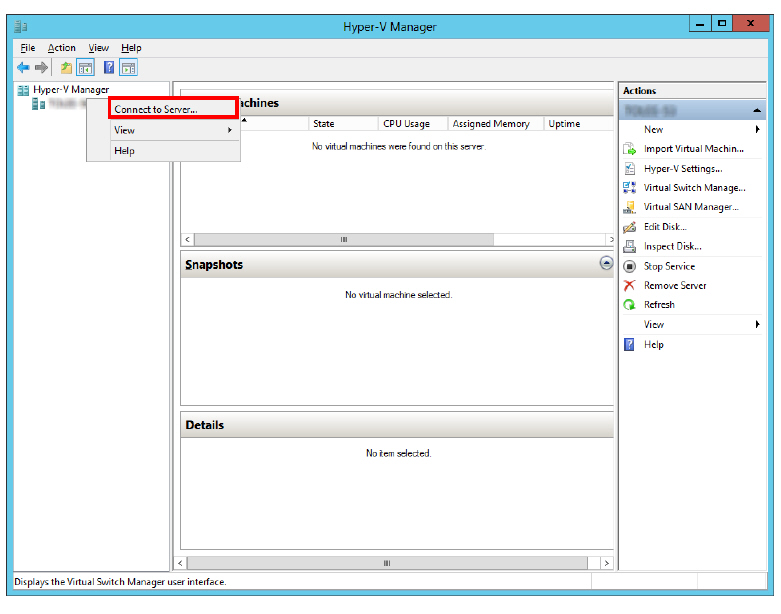Click the Up one level folder icon
Viewport: 781px width, 614px height.
pos(66,67)
